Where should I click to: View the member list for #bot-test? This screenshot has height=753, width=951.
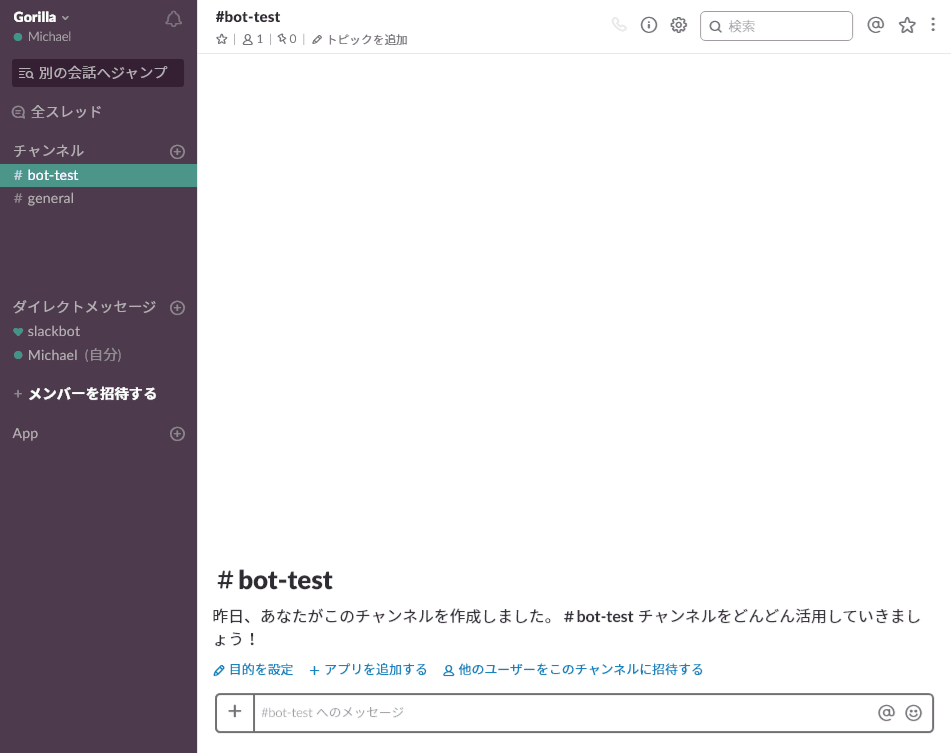coord(250,39)
